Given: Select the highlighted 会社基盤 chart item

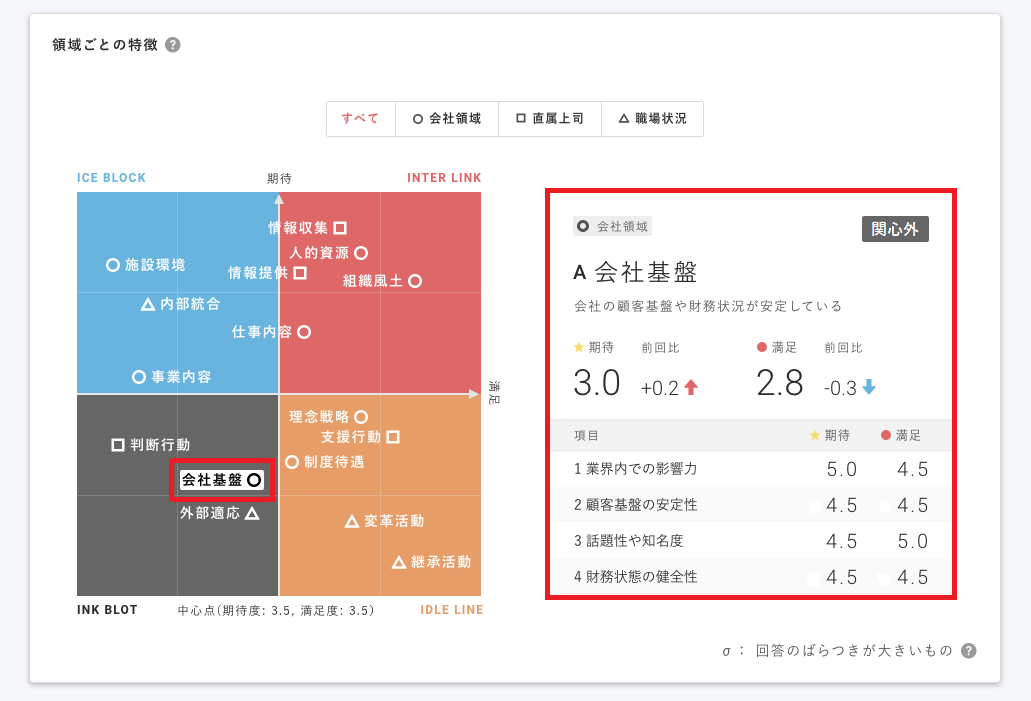Looking at the screenshot, I should tap(221, 480).
